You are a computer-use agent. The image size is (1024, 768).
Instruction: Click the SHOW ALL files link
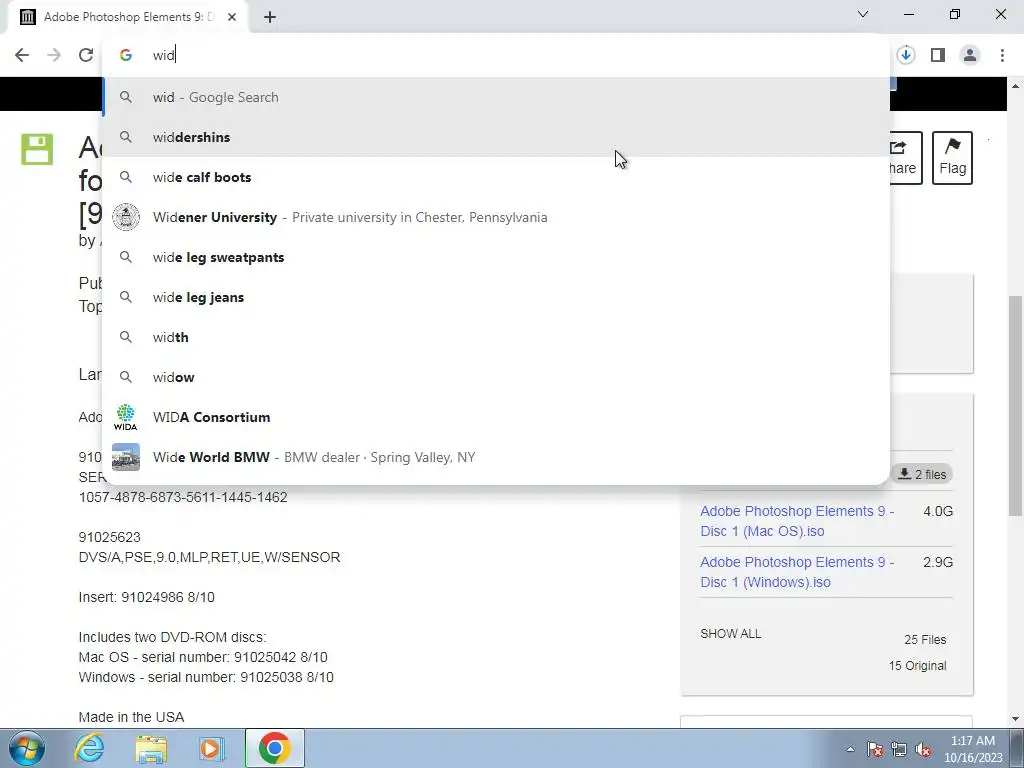(731, 633)
